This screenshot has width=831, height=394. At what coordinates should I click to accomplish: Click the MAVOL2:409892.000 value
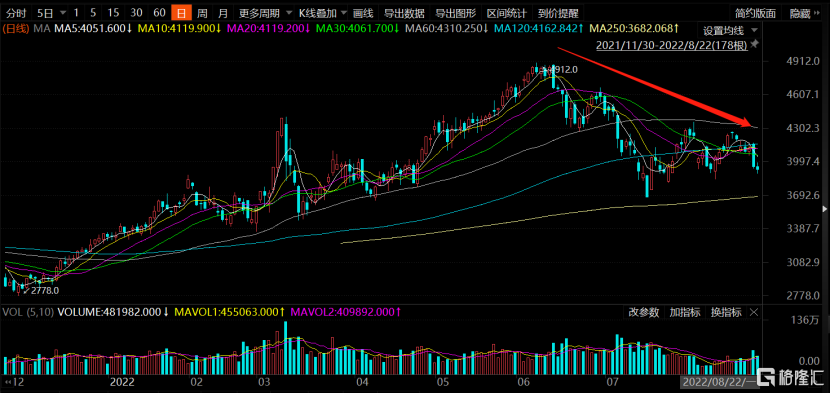pos(346,312)
